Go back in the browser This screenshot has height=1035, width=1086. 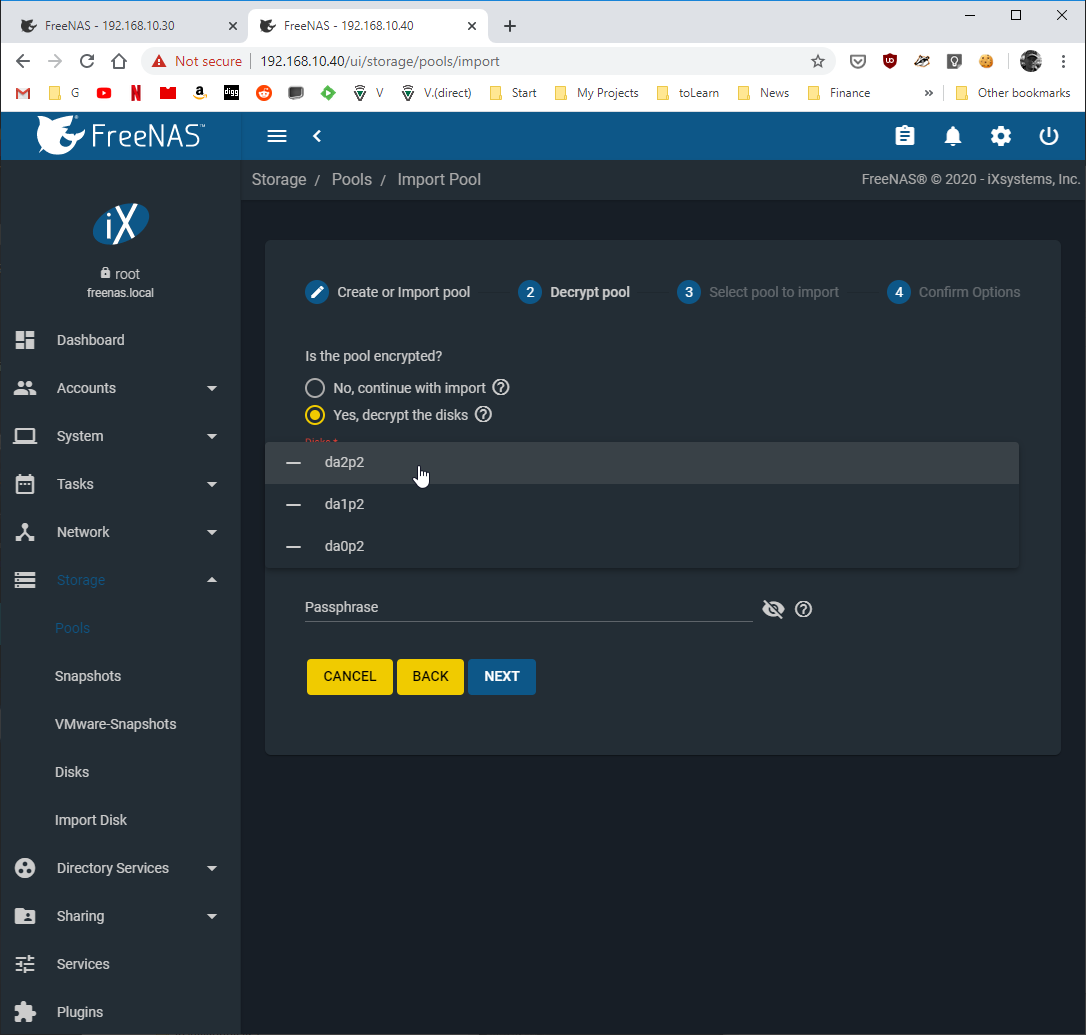pyautogui.click(x=23, y=61)
